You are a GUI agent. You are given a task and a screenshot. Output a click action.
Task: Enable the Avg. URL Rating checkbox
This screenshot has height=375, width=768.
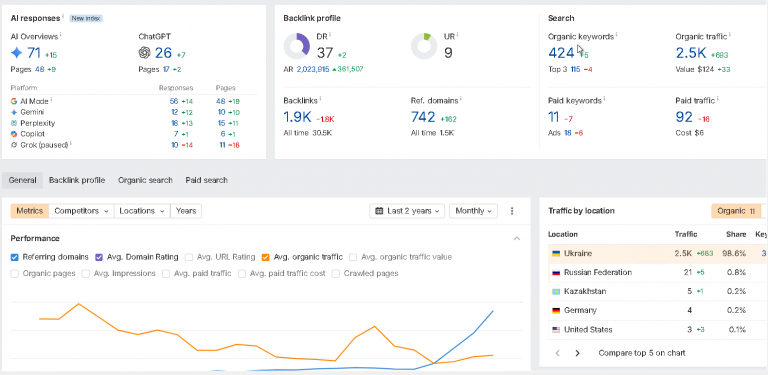[x=189, y=257]
